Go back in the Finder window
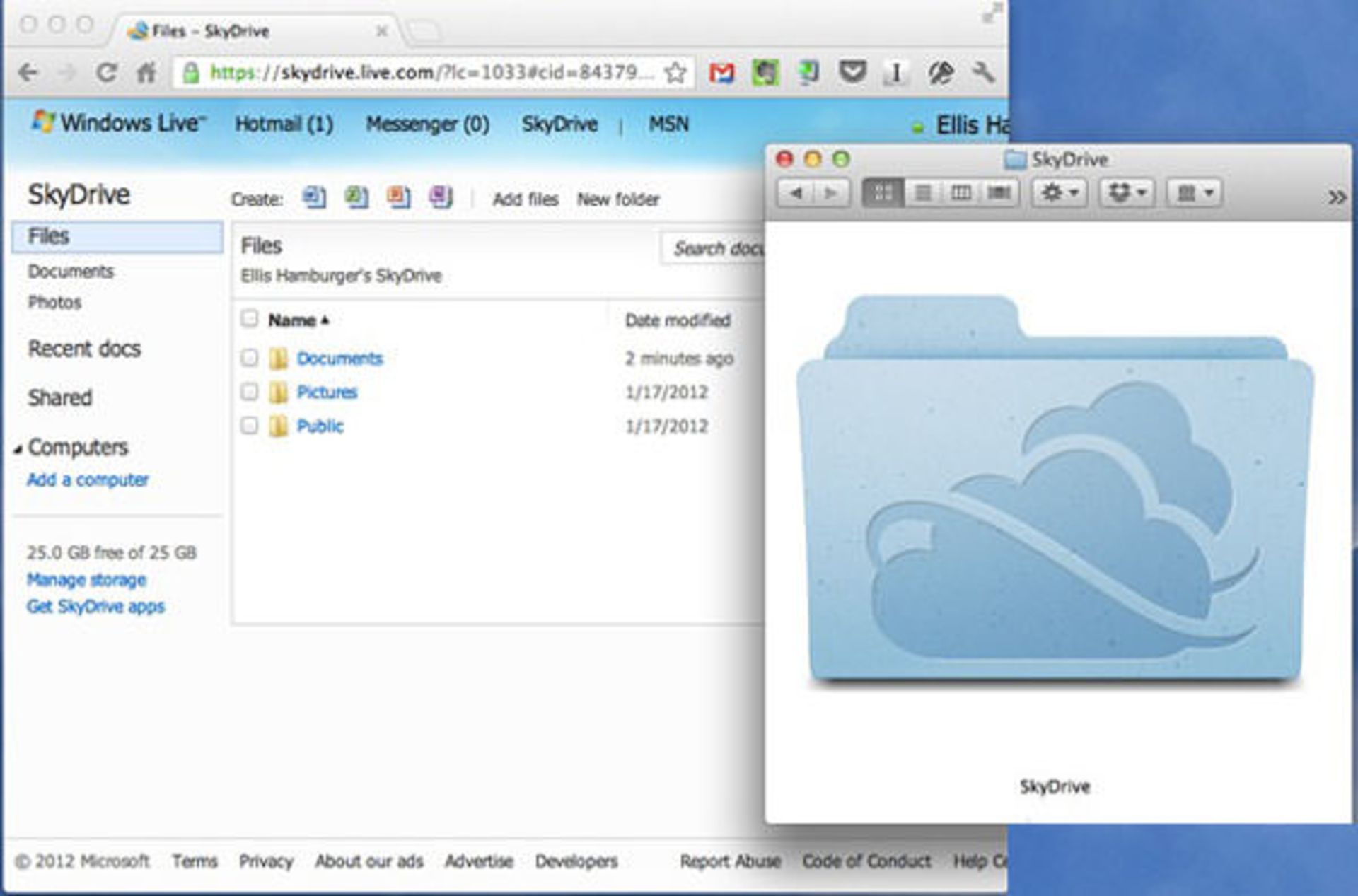The image size is (1358, 896). pos(796,192)
